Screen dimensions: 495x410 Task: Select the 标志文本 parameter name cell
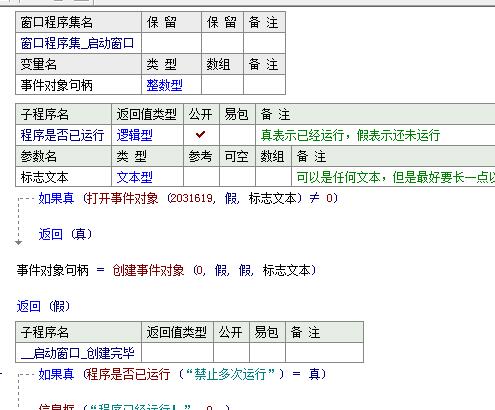(63, 177)
